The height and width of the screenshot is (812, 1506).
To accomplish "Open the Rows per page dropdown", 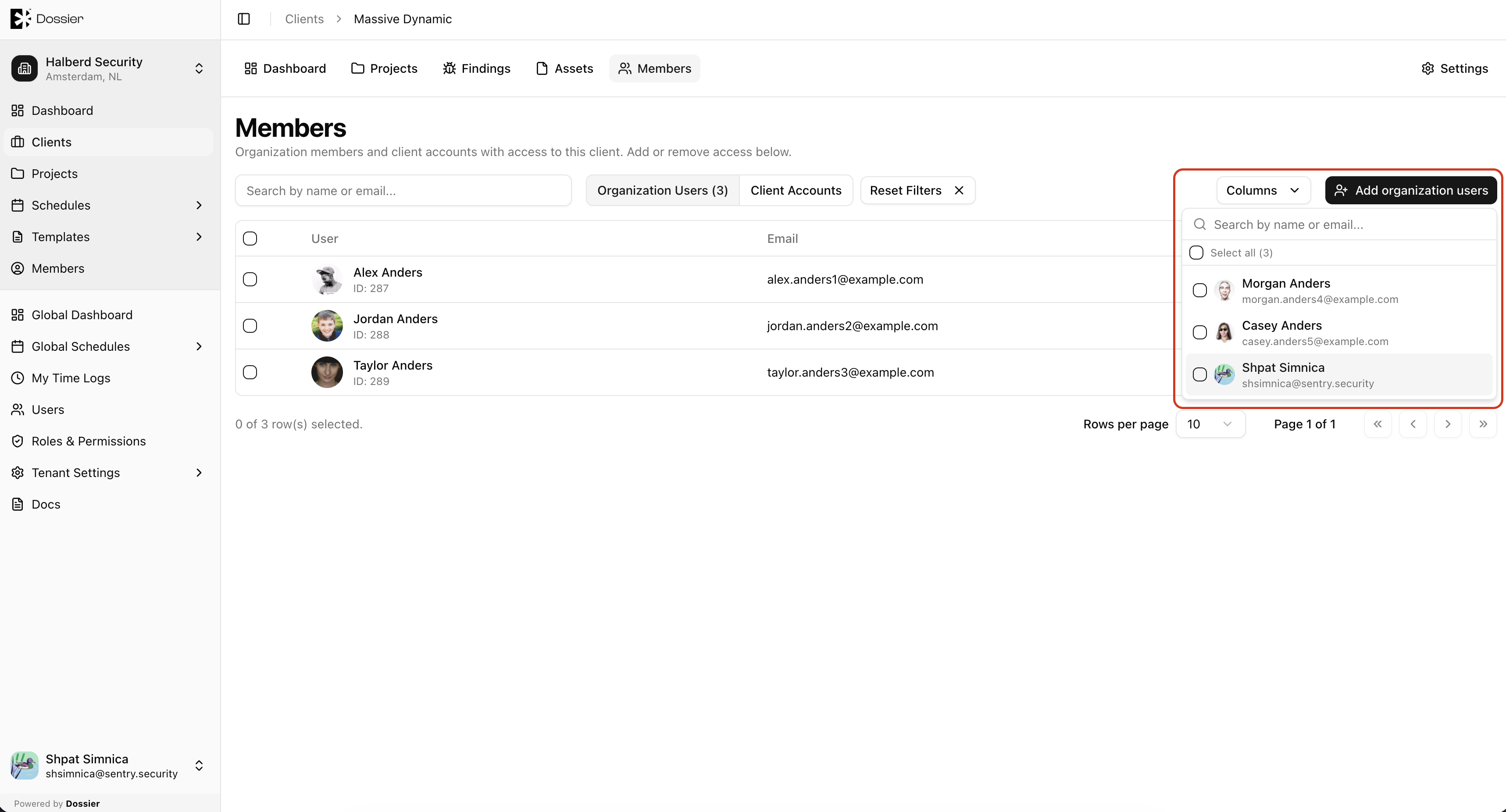I will point(1210,424).
